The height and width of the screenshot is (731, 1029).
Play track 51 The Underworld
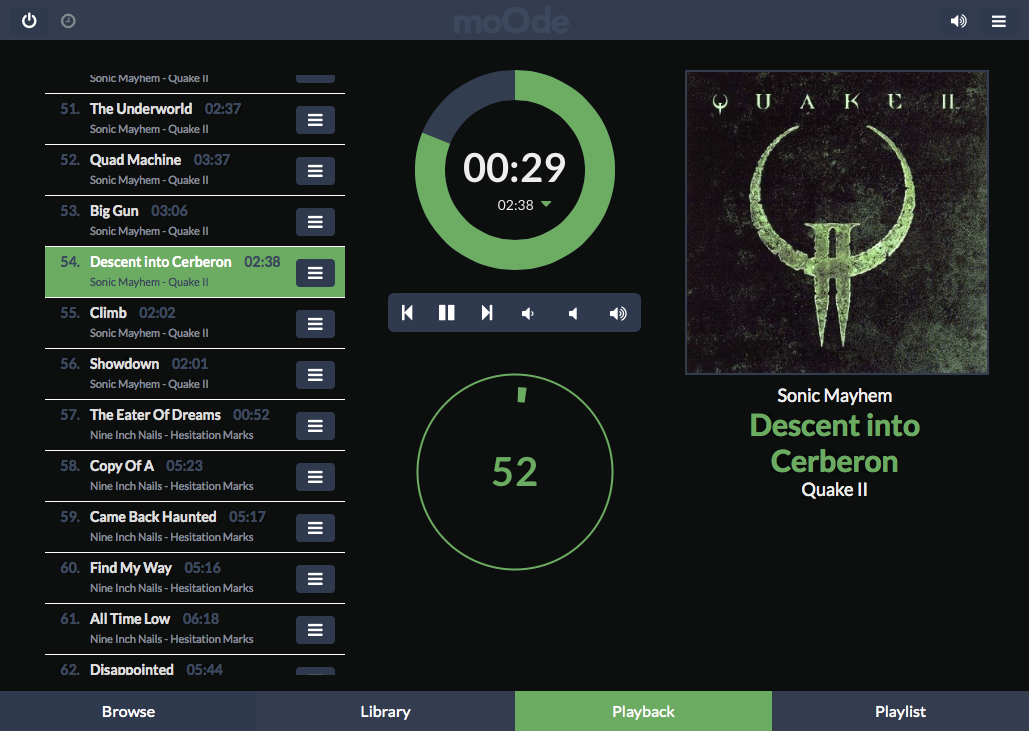pyautogui.click(x=195, y=119)
